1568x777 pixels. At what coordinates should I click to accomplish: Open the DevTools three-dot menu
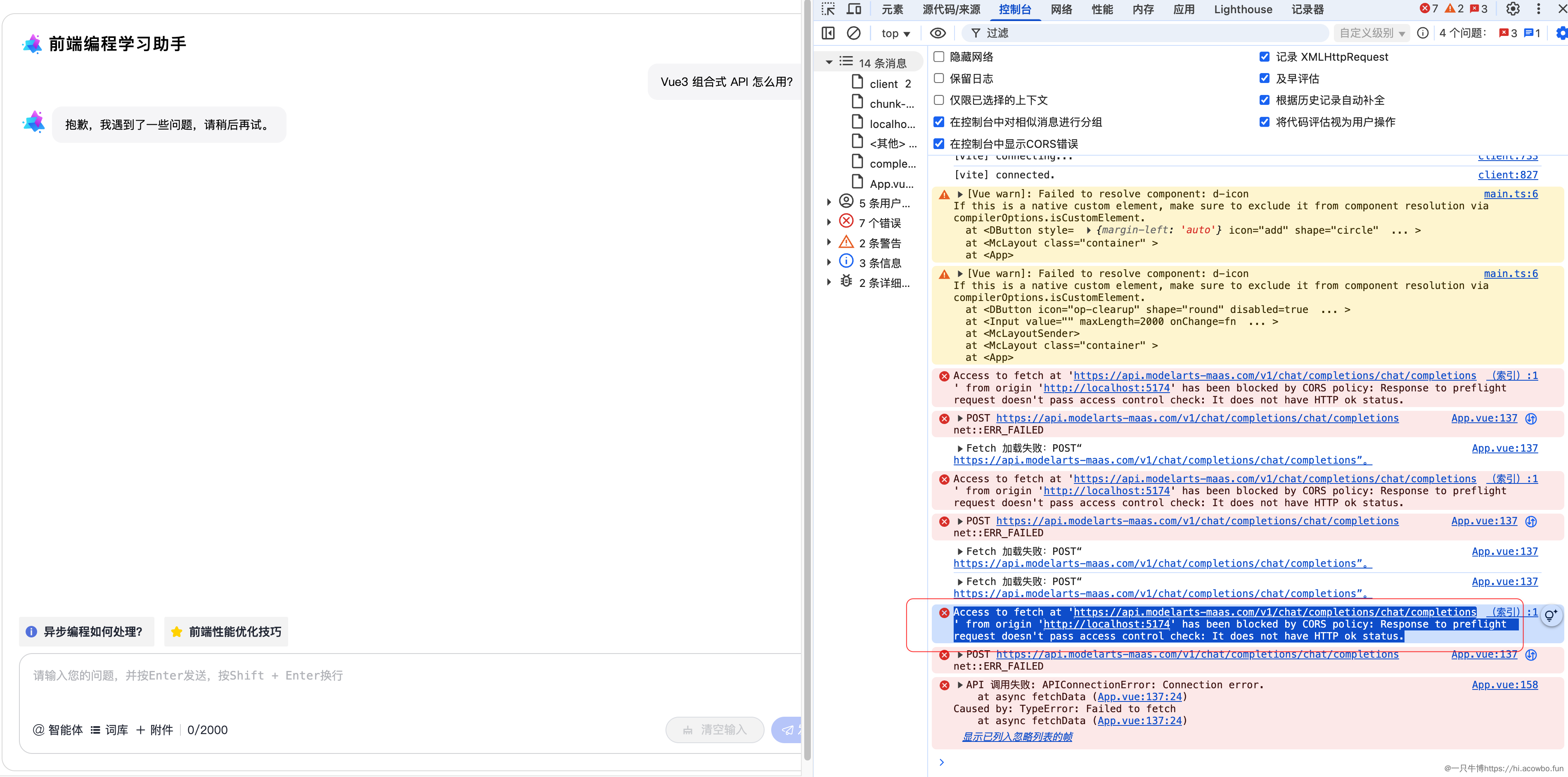[x=1538, y=9]
